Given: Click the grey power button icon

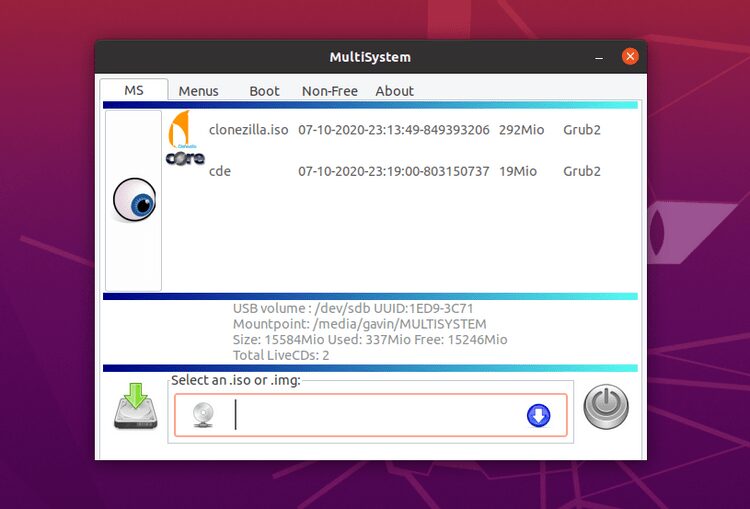Looking at the screenshot, I should pyautogui.click(x=606, y=407).
